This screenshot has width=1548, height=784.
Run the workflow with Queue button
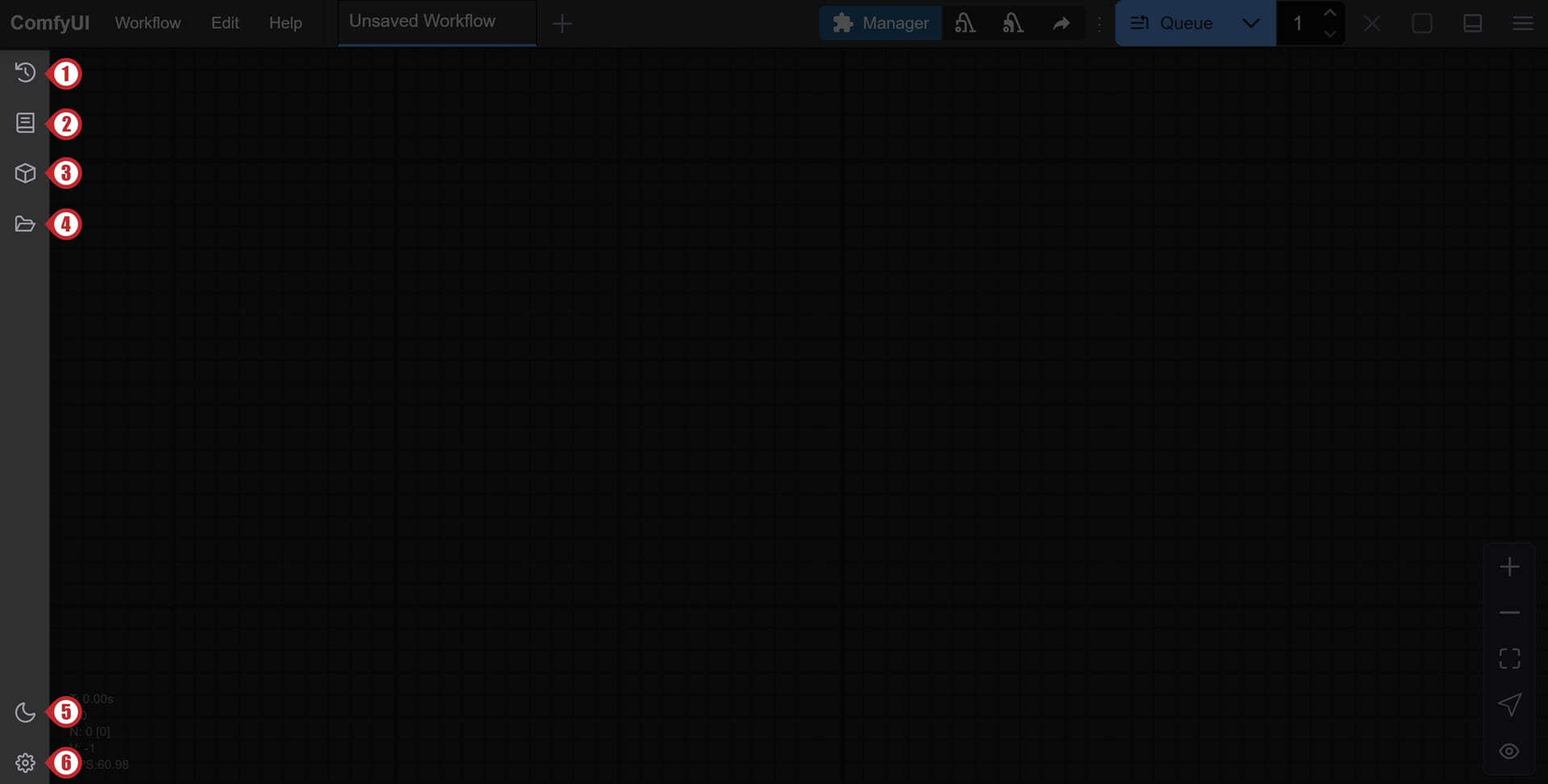pos(1171,23)
